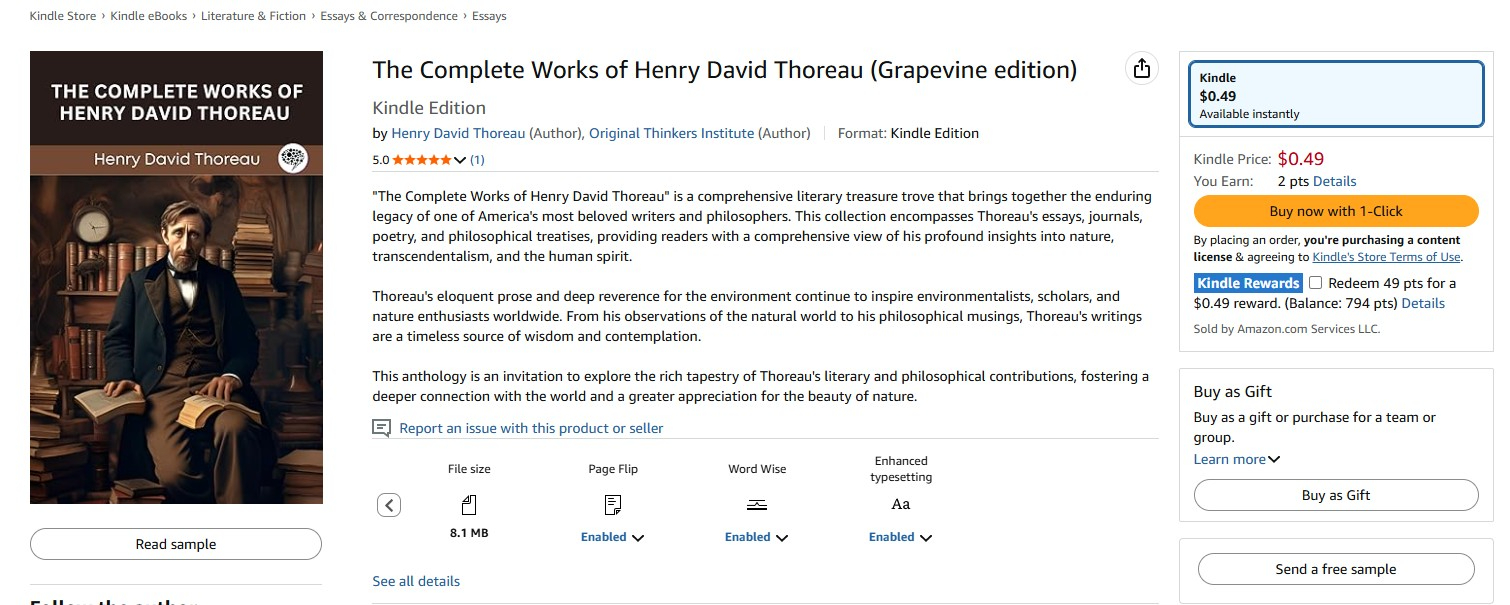This screenshot has width=1510, height=605.
Task: Click the File size document icon
Action: coord(469,504)
